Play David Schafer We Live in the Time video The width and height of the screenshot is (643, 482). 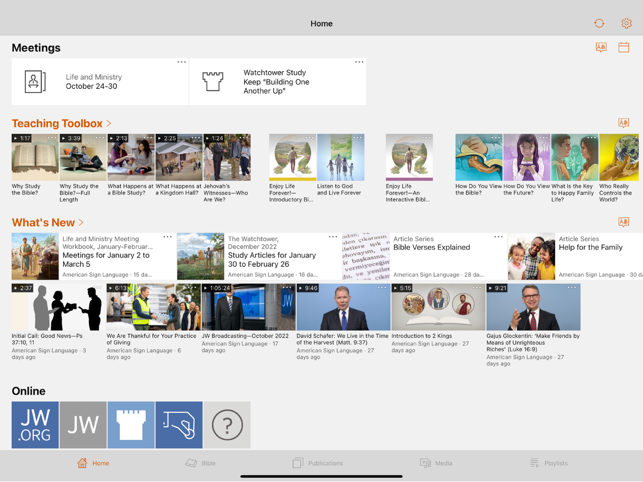pyautogui.click(x=343, y=307)
